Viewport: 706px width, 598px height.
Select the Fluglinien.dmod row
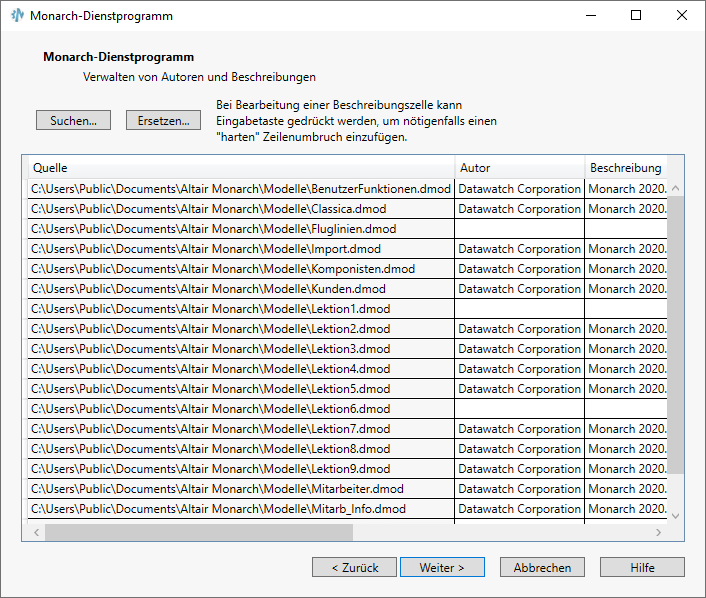[x=240, y=229]
